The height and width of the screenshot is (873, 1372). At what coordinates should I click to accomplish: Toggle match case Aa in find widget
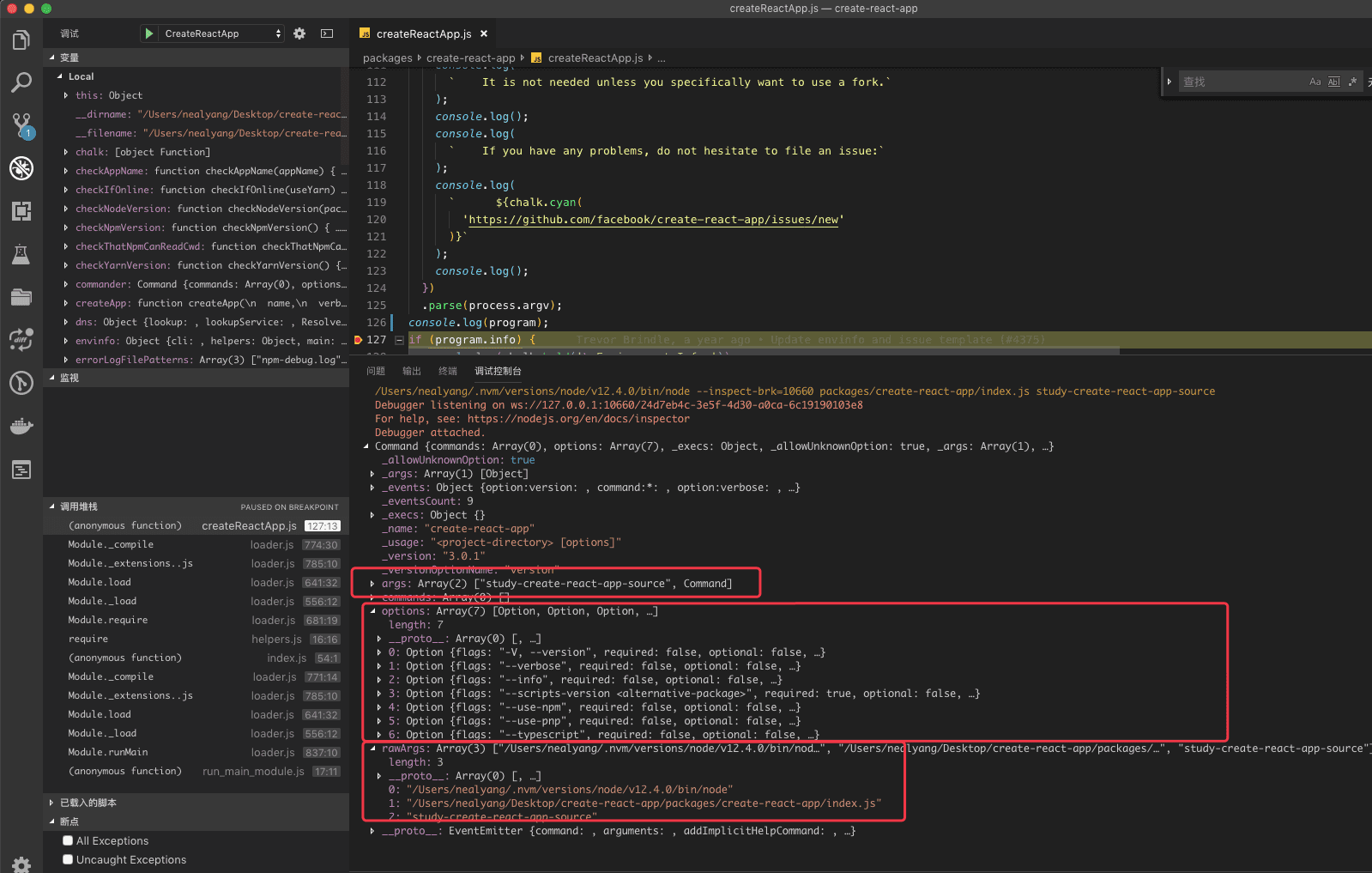(1315, 82)
